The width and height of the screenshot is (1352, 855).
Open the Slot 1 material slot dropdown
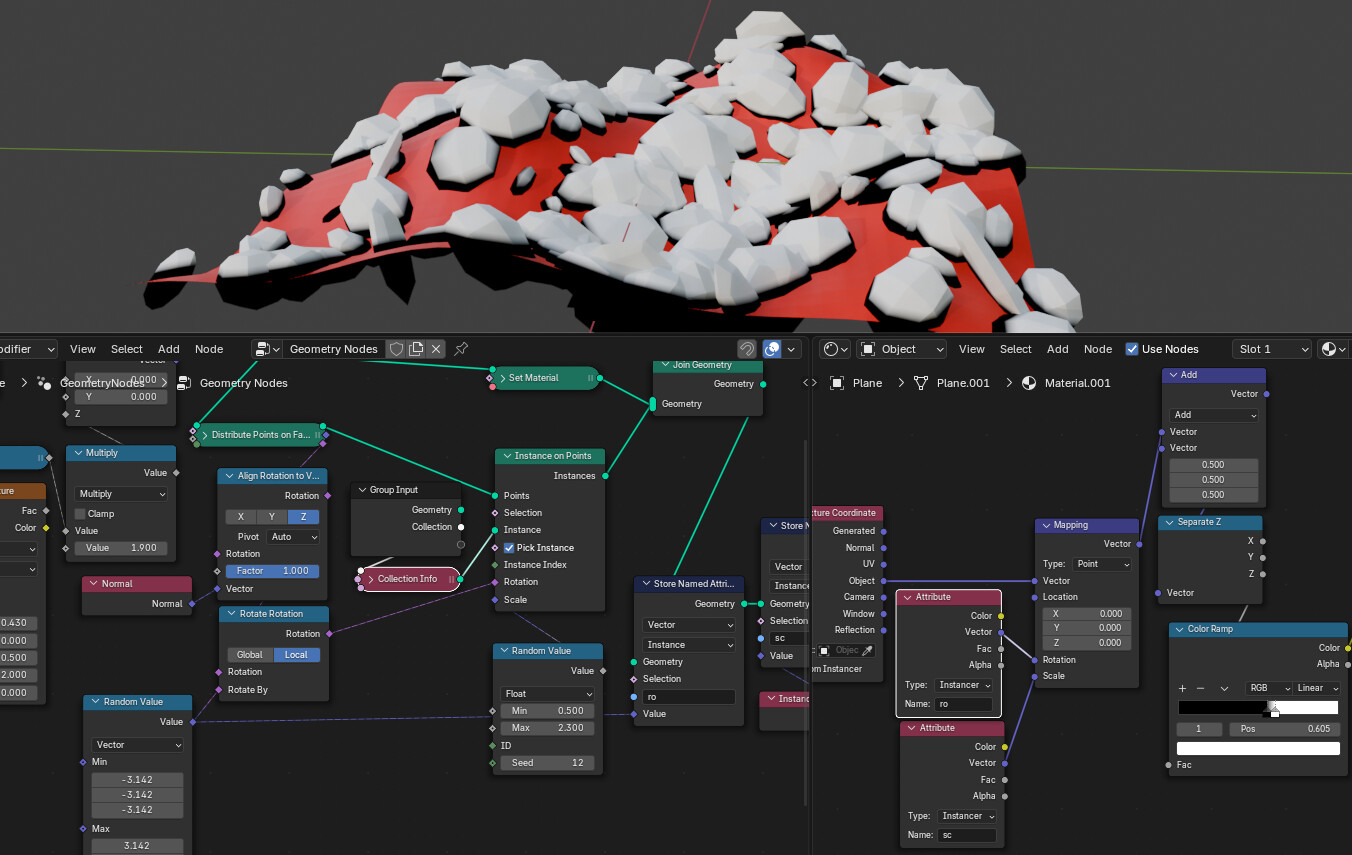coord(1272,349)
